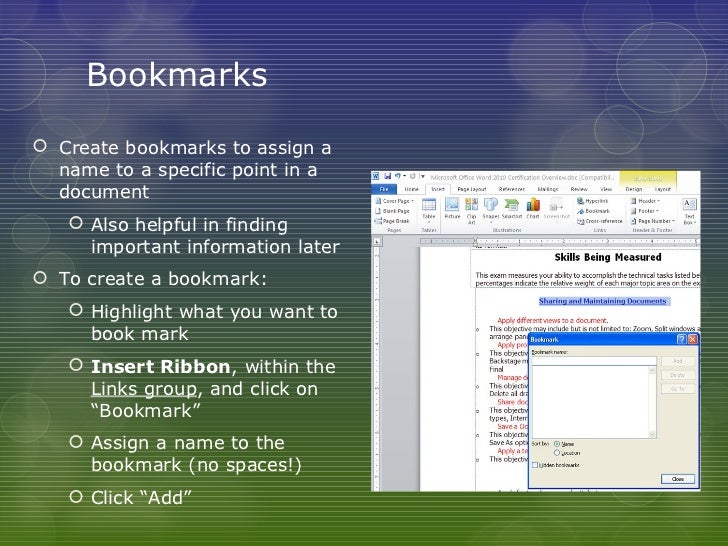Select the Insert ribbon tab
728x546 pixels.
coord(438,189)
